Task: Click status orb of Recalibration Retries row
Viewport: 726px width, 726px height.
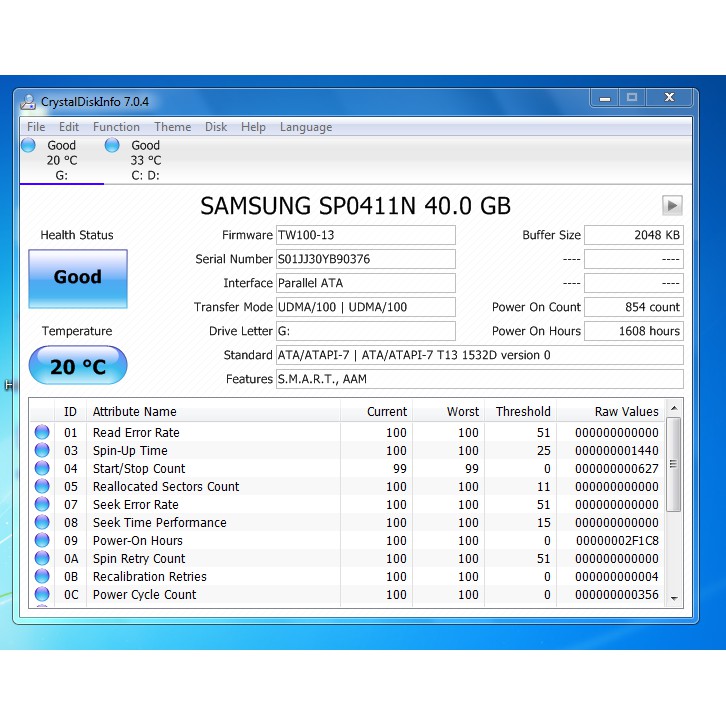Action: pyautogui.click(x=42, y=576)
